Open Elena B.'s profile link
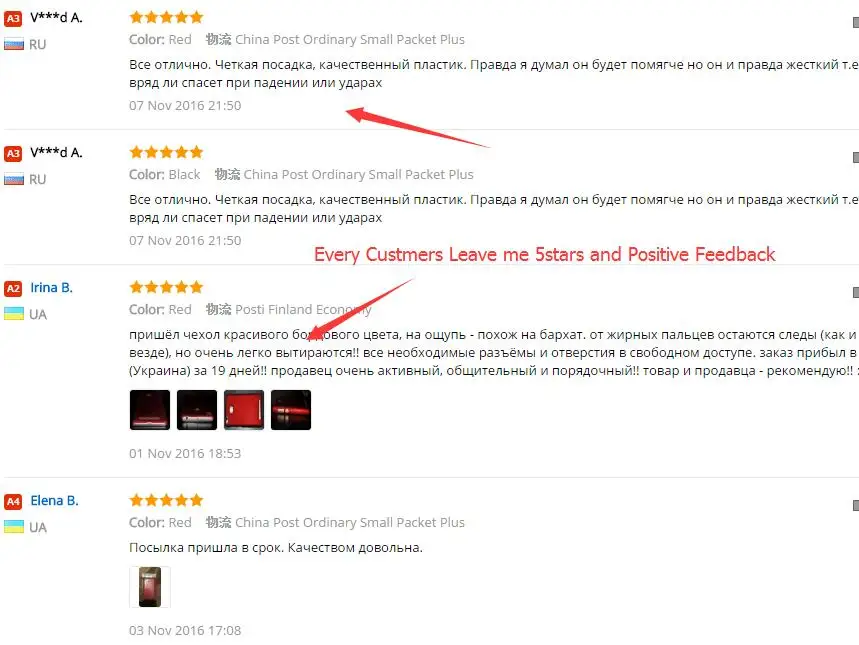 tap(54, 501)
